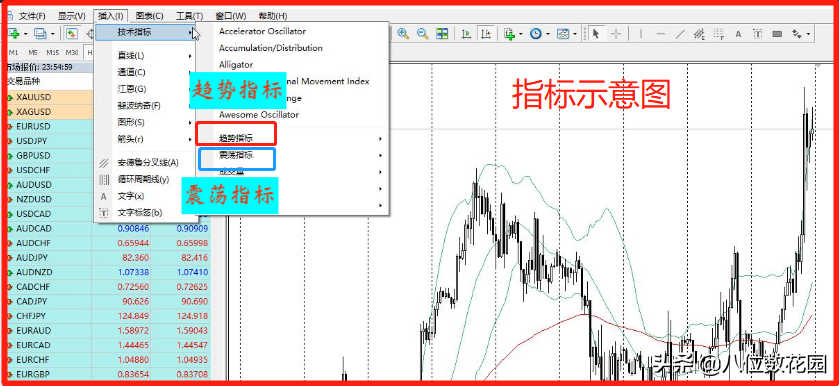Viewport: 839px width, 386px height.
Task: Click the arrows objects toolbar icon
Action: [x=797, y=34]
